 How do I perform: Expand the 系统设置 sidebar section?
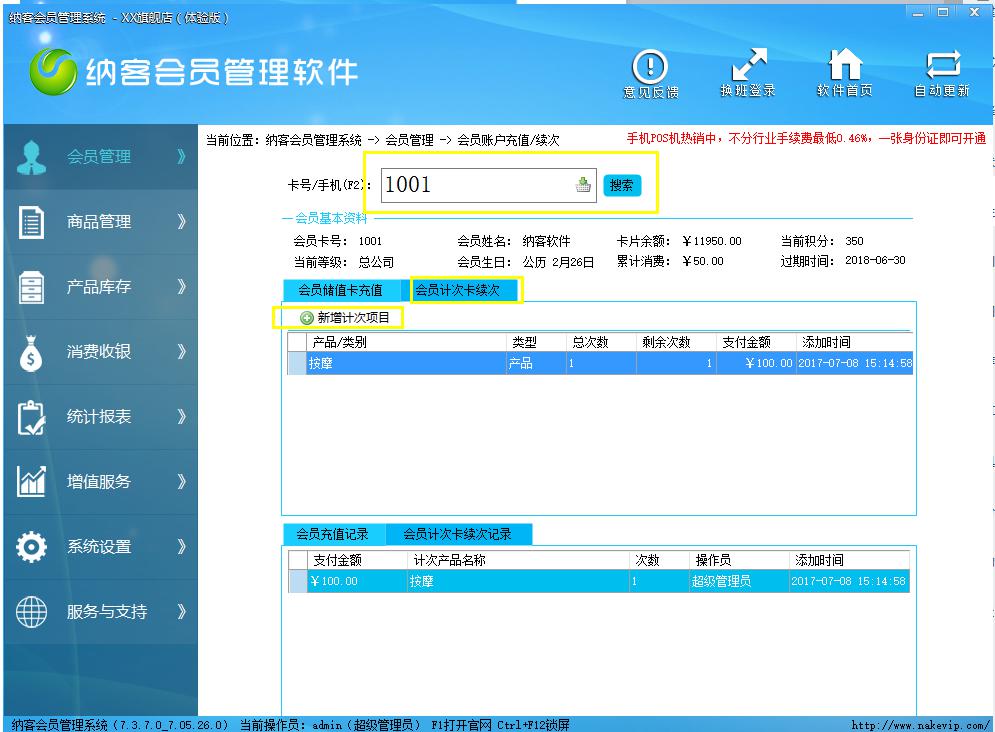100,547
